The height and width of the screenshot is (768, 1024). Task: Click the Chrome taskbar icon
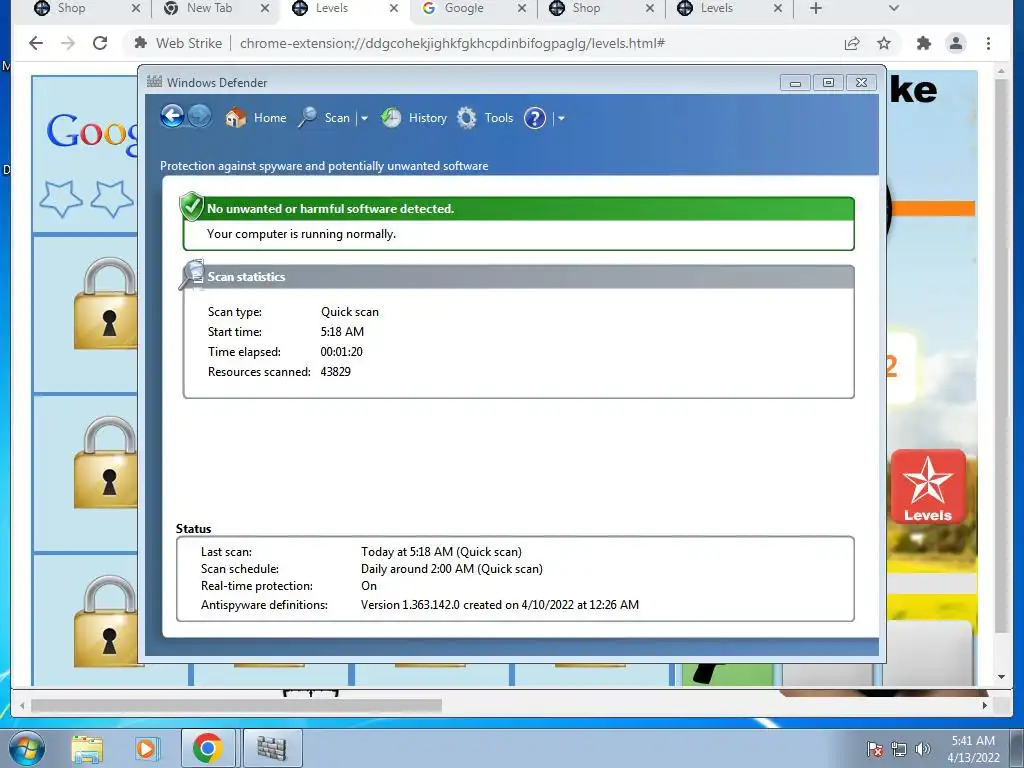click(208, 748)
